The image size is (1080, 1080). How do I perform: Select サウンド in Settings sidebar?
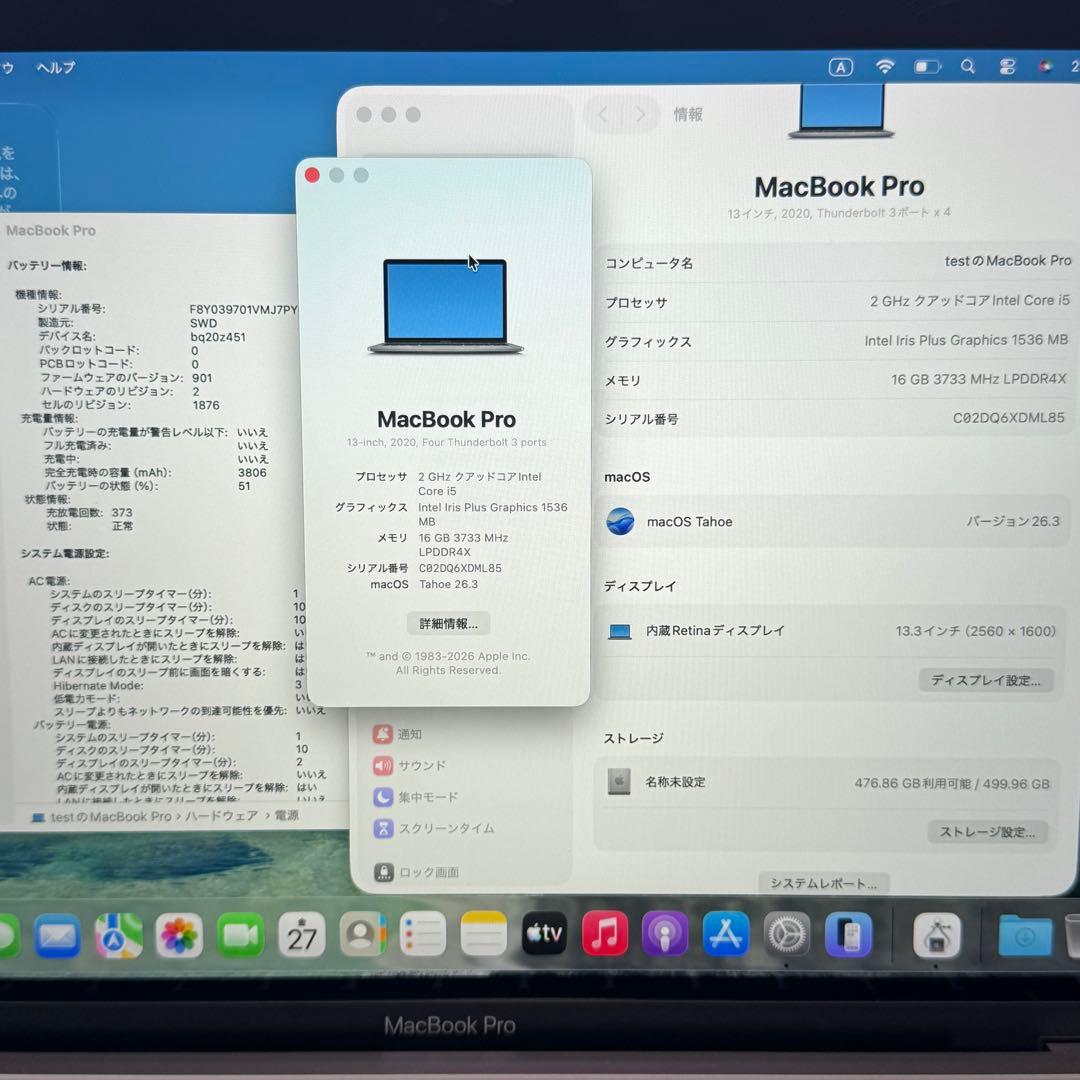409,766
